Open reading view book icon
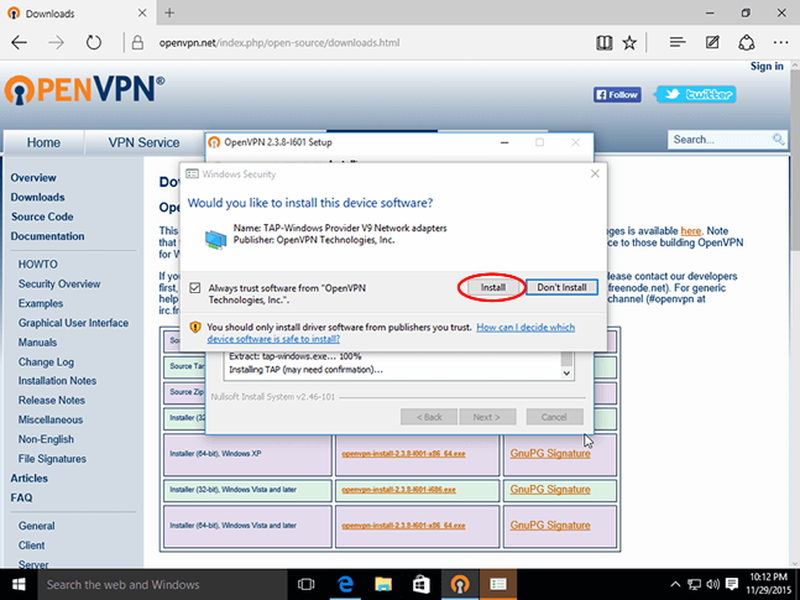800x600 pixels. coord(603,43)
